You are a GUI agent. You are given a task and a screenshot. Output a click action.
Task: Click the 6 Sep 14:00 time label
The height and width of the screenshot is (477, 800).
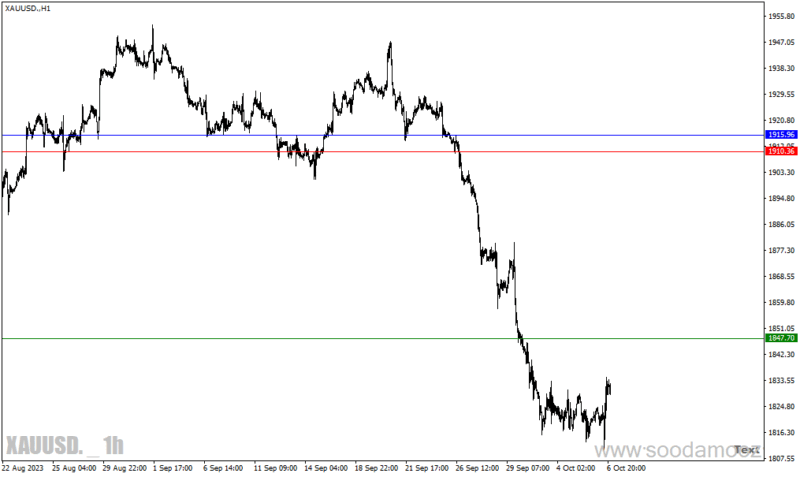tap(223, 468)
